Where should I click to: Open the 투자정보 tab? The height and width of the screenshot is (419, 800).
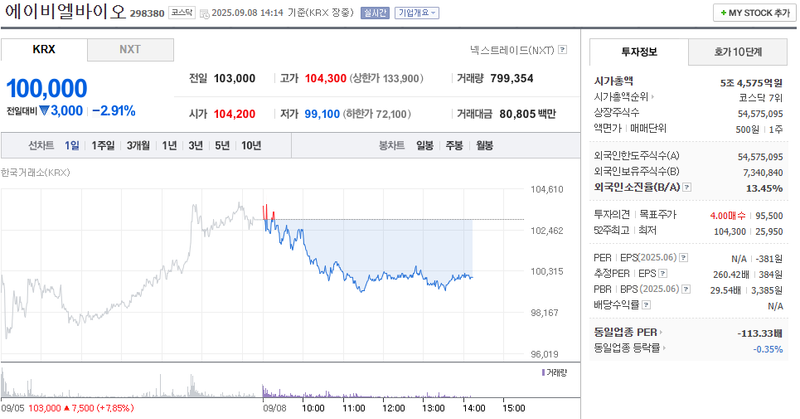coord(639,52)
